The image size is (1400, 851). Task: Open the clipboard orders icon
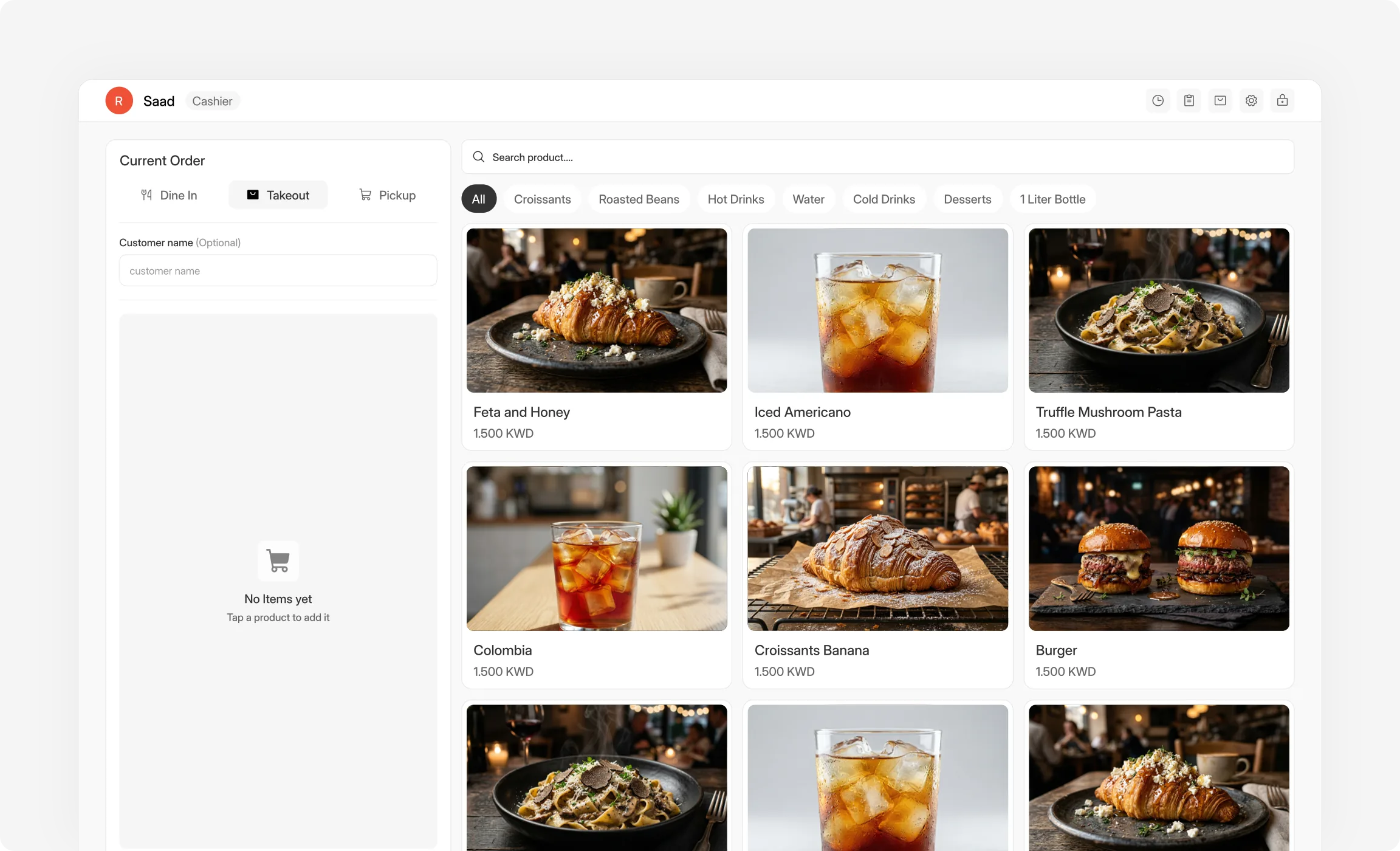point(1189,101)
